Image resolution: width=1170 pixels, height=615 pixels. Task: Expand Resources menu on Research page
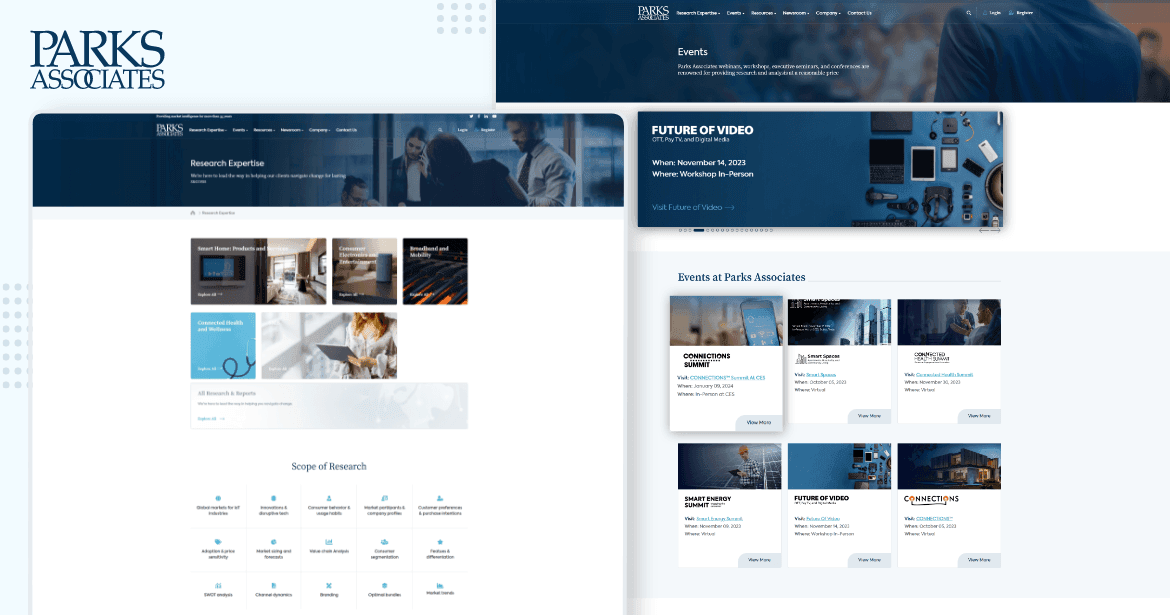(x=264, y=130)
